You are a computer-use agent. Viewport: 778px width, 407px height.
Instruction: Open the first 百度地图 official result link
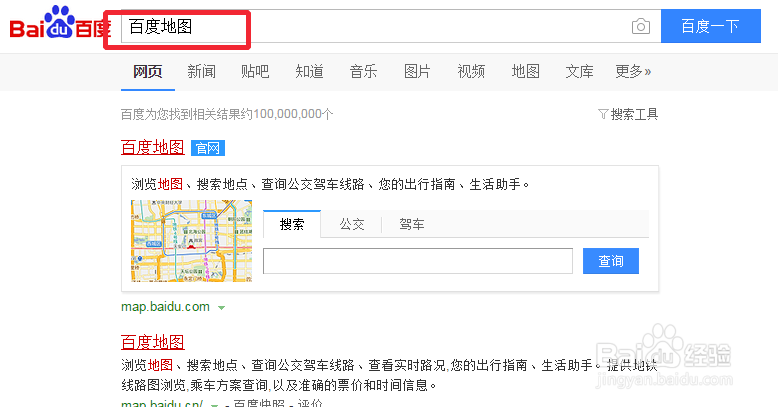pos(153,147)
